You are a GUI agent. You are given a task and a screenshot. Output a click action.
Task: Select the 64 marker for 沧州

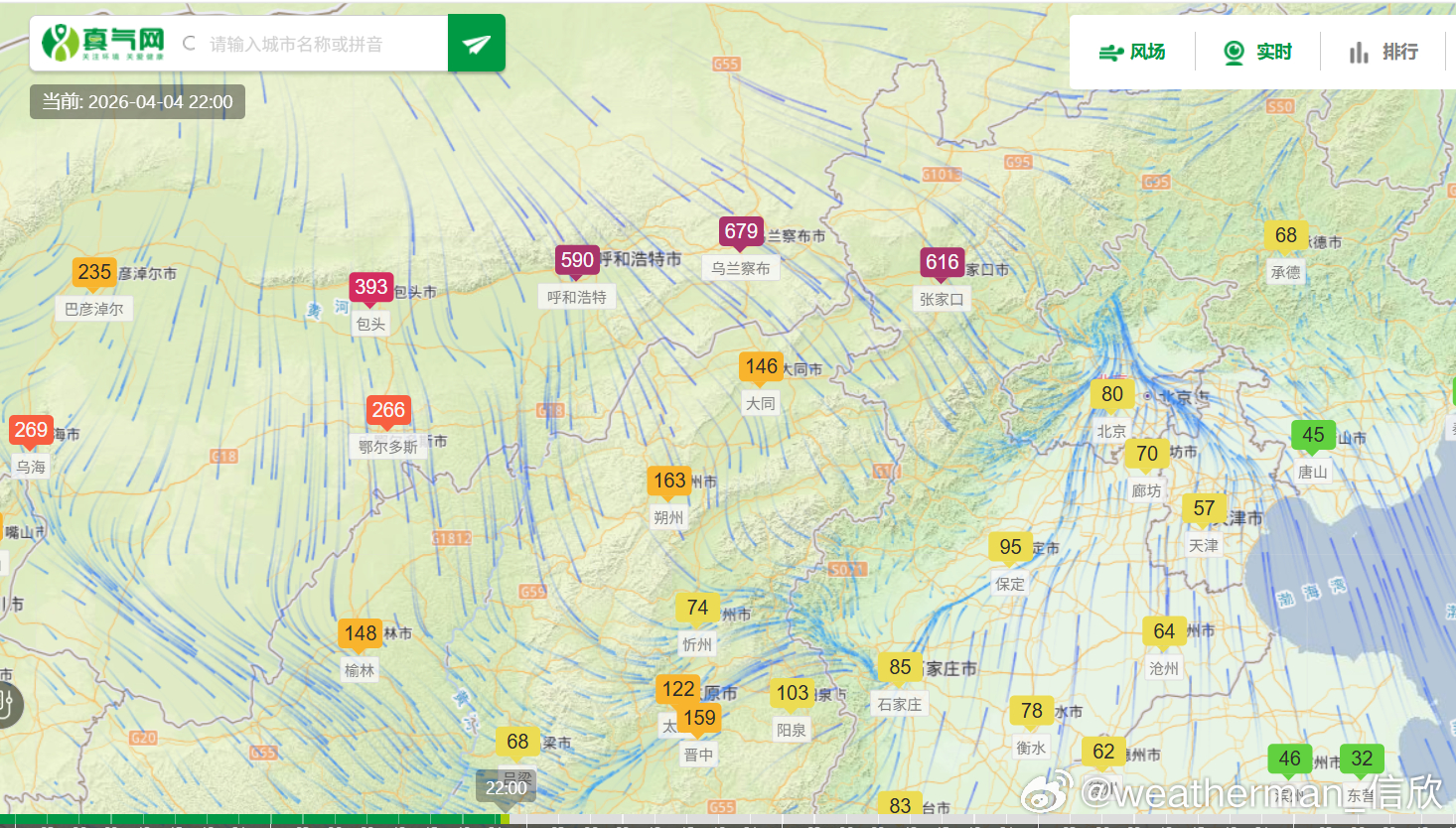(1164, 631)
